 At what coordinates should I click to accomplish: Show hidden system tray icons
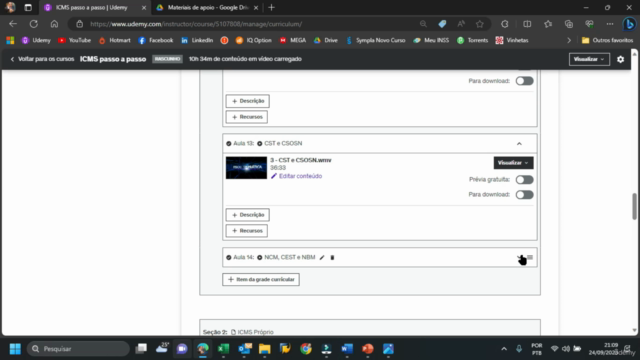504,349
